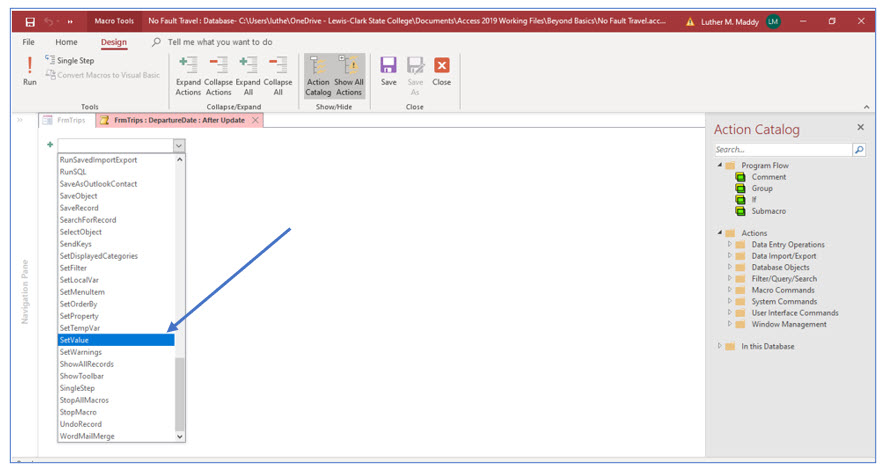
Task: Choose RunSQL from the action list
Action: point(116,172)
